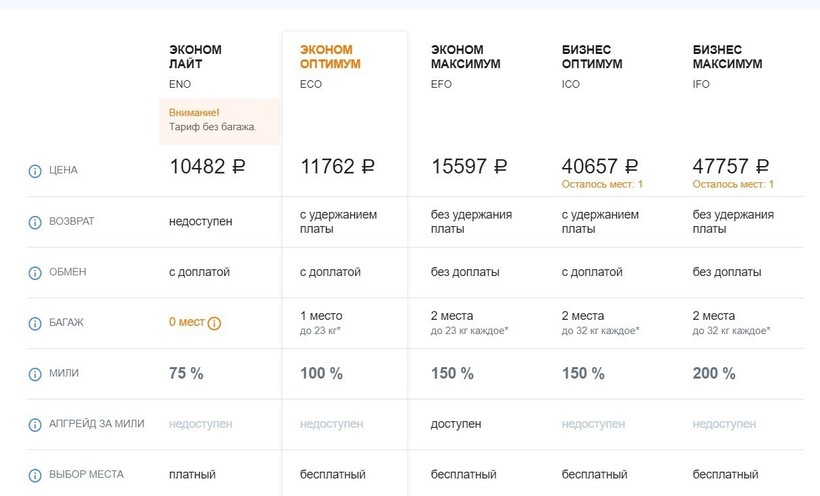Select the ЭКОНОМ ЛАЙТ fare header

tap(195, 57)
